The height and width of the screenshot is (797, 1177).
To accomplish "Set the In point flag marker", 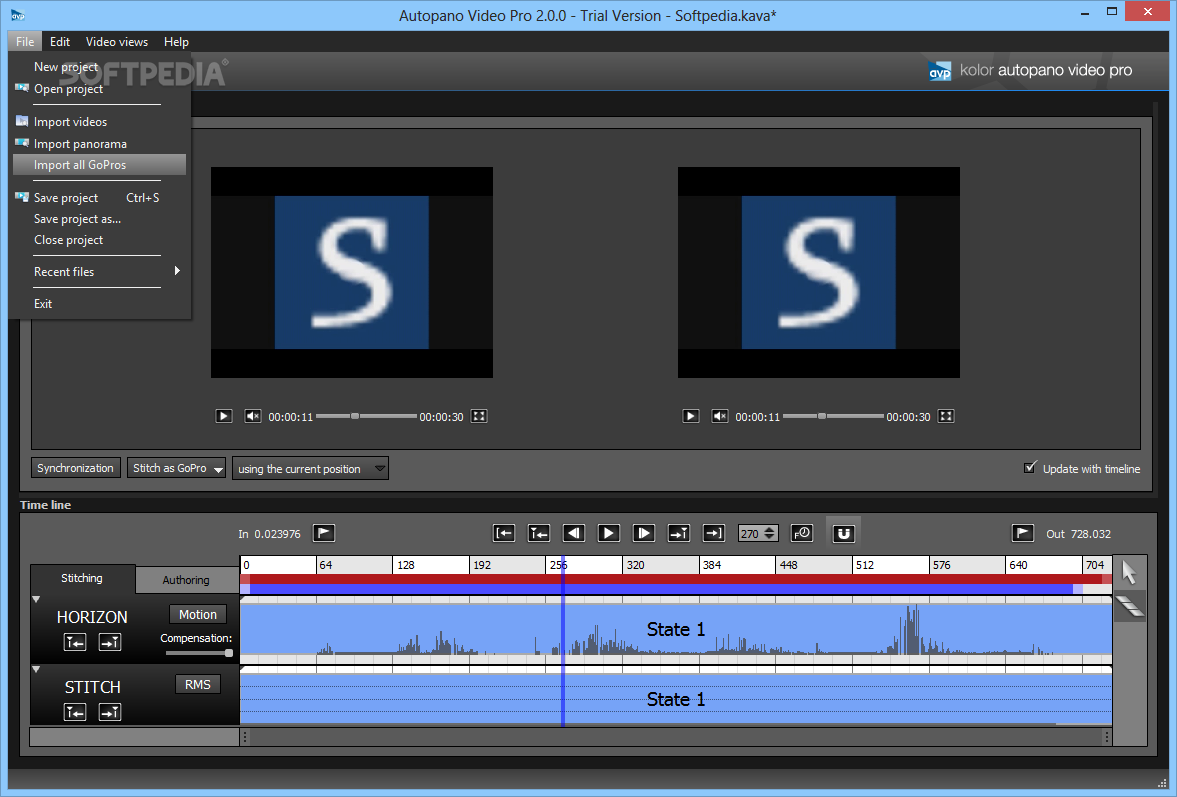I will click(x=324, y=533).
